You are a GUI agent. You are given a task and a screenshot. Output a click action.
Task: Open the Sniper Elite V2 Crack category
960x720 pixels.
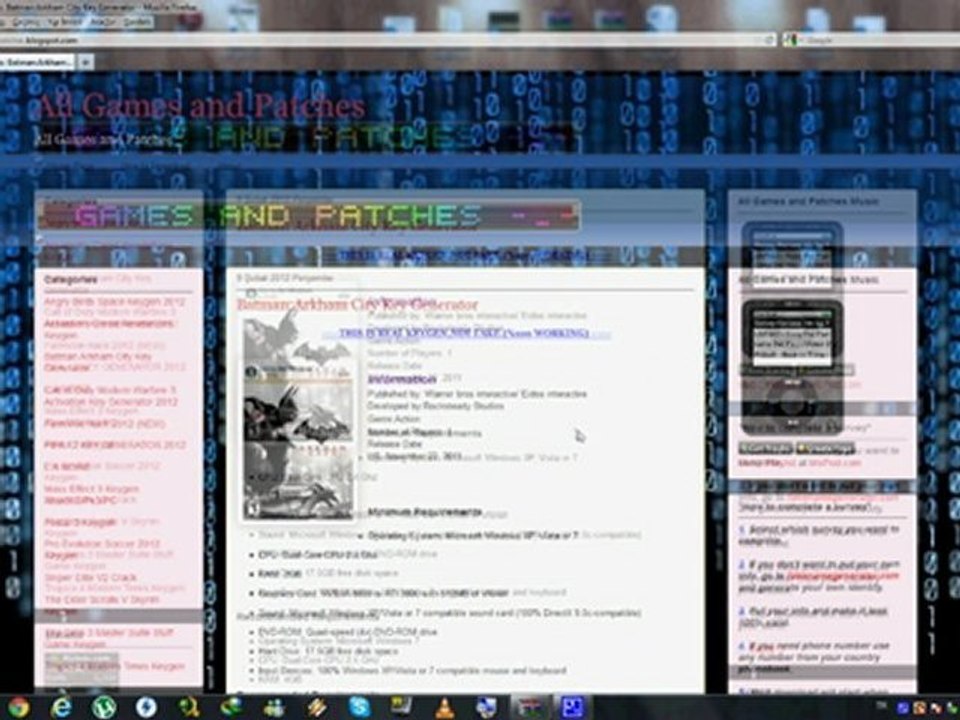[91, 577]
